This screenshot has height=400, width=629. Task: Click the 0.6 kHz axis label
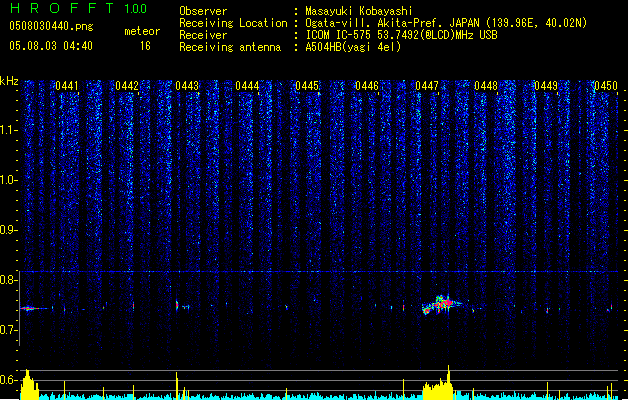8,380
